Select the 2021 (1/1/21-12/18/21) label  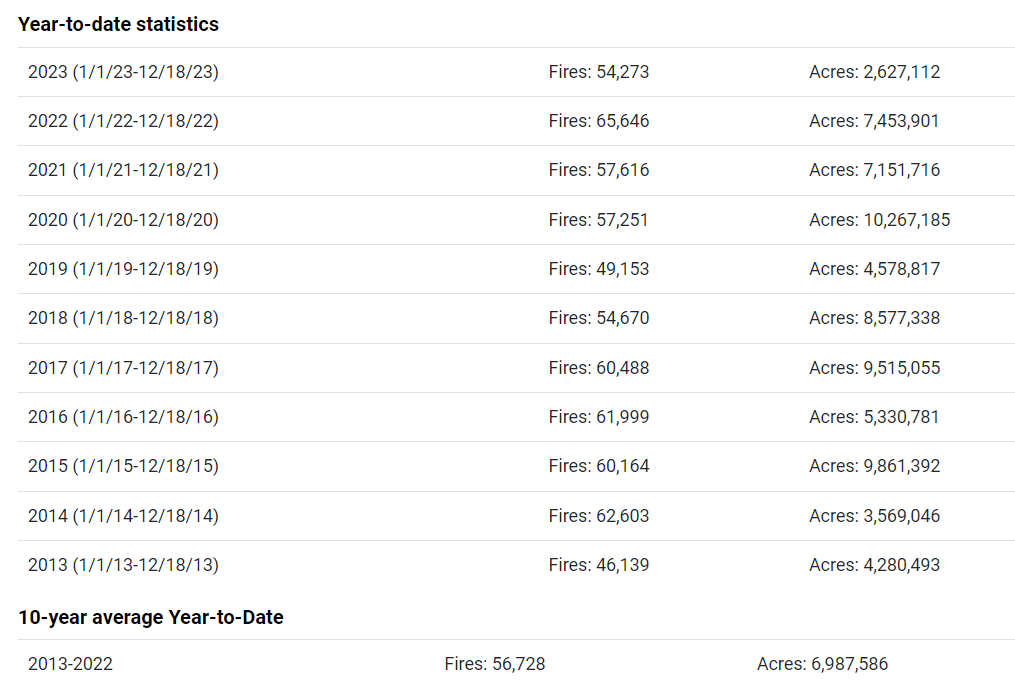123,170
